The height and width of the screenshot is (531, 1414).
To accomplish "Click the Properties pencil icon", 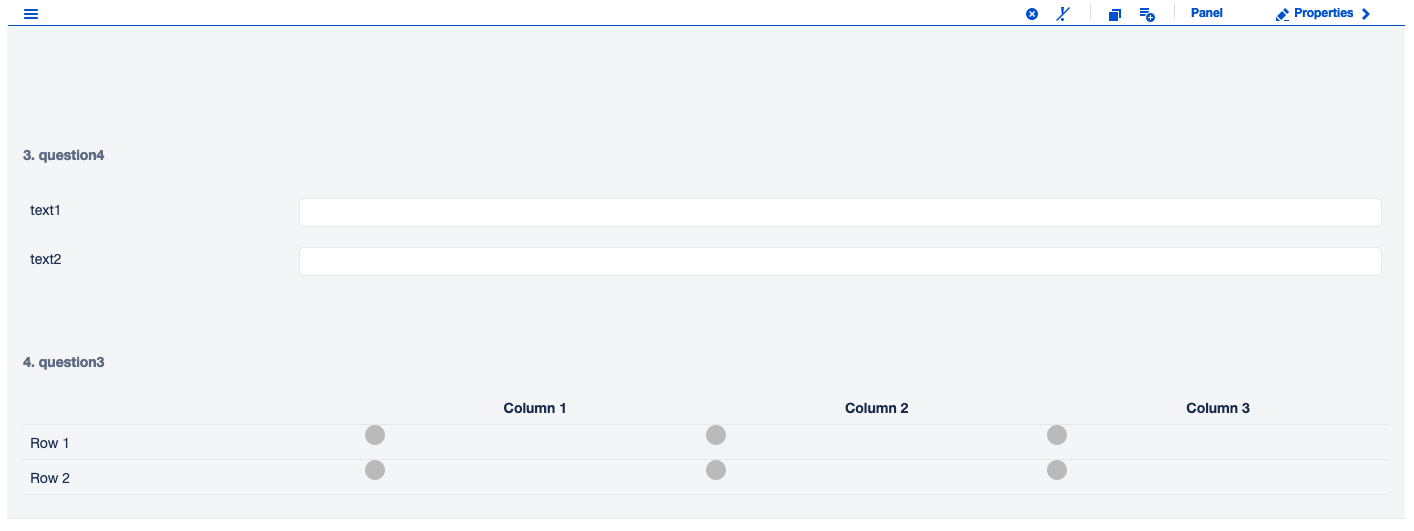I will click(1283, 14).
